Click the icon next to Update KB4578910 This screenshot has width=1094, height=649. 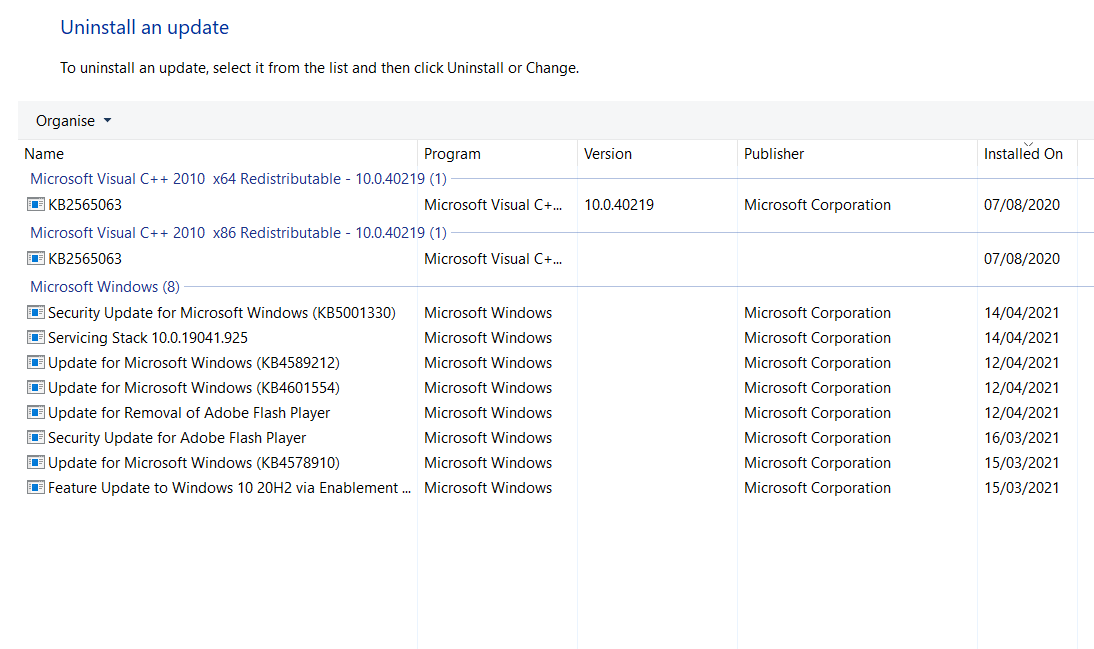37,462
